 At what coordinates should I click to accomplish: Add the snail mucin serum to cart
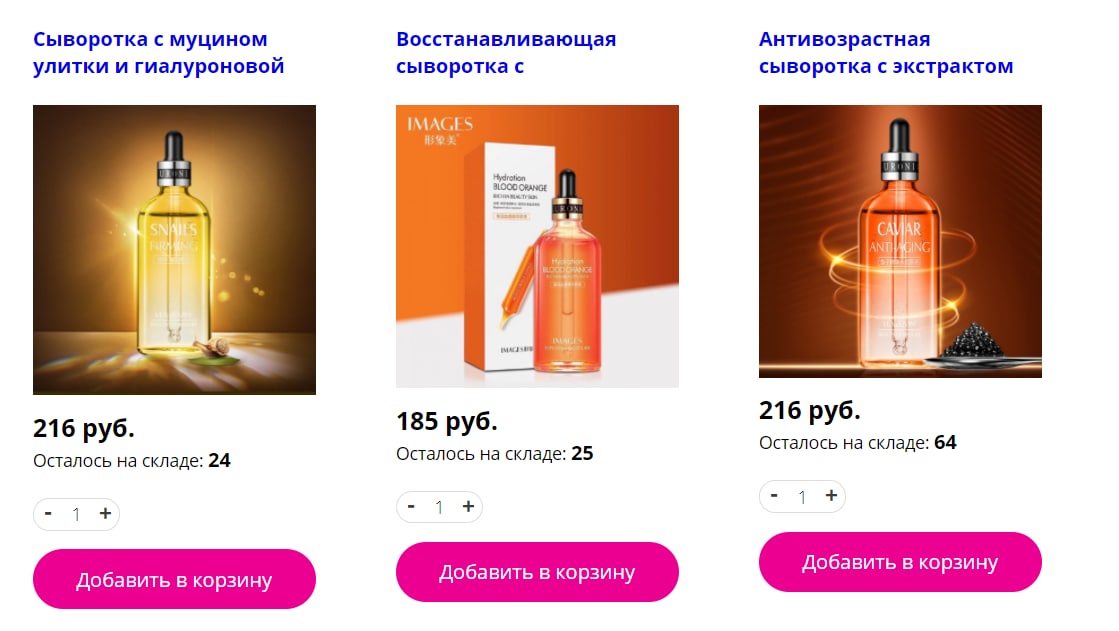174,579
